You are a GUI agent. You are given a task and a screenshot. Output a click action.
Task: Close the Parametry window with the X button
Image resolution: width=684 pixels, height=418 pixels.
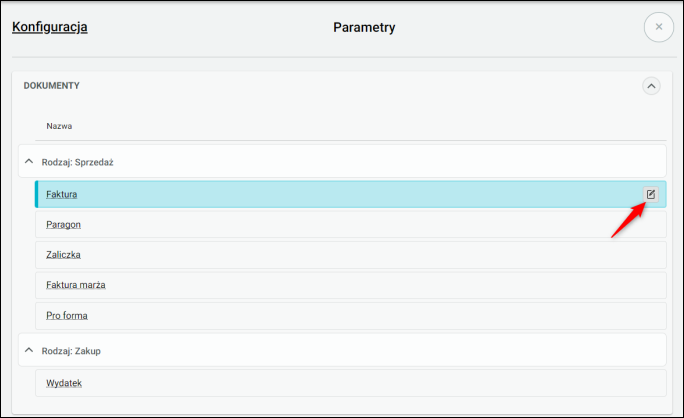(658, 27)
